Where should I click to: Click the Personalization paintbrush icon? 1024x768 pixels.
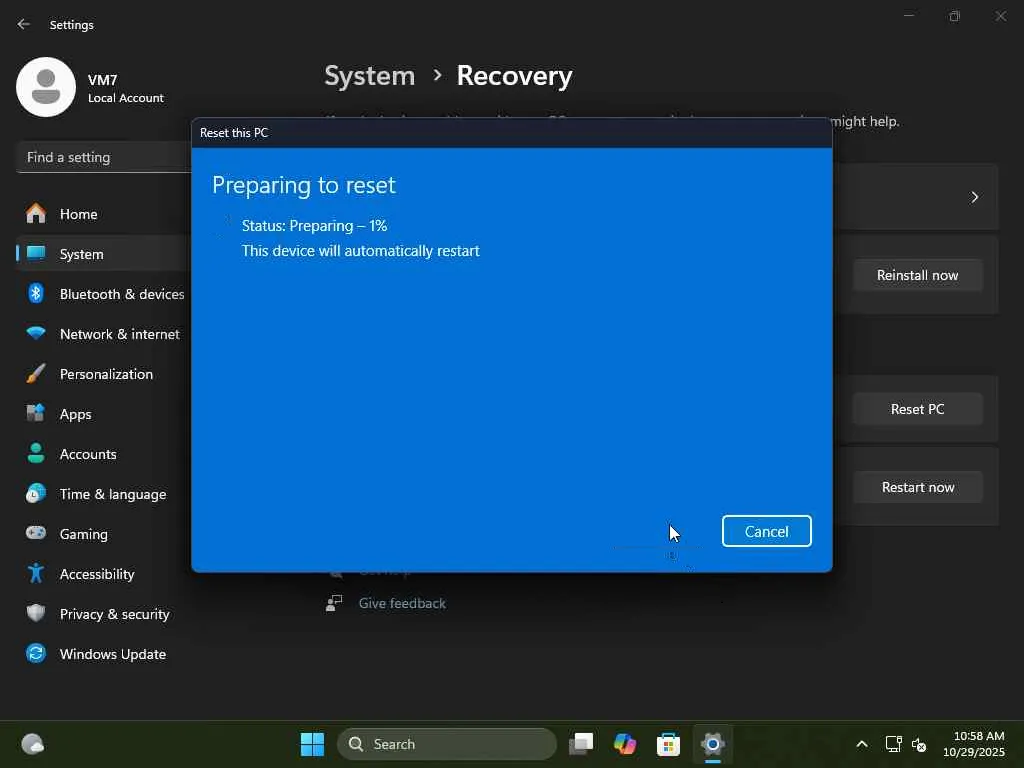(x=36, y=374)
